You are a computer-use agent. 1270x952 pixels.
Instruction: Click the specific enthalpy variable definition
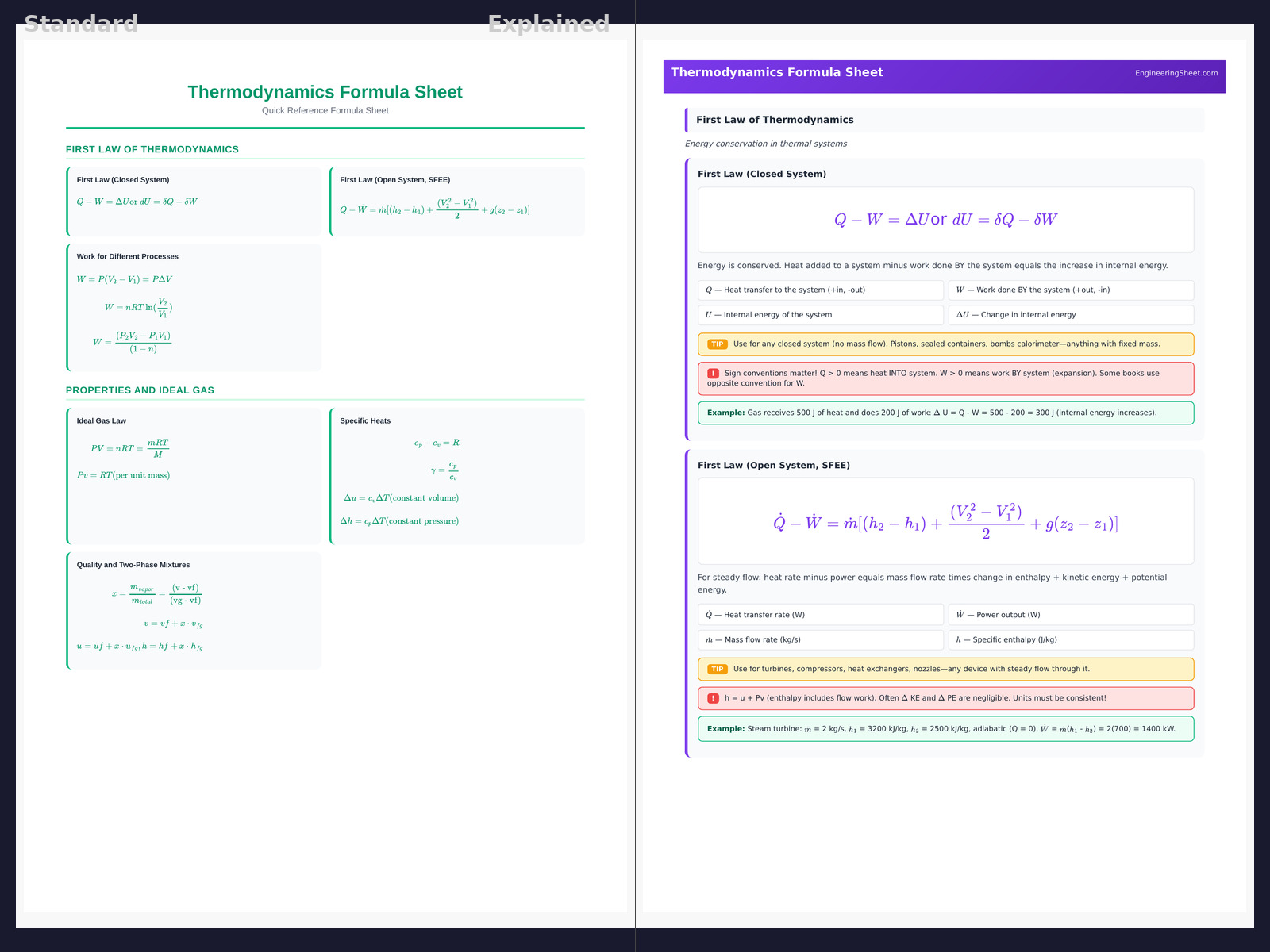(1070, 640)
